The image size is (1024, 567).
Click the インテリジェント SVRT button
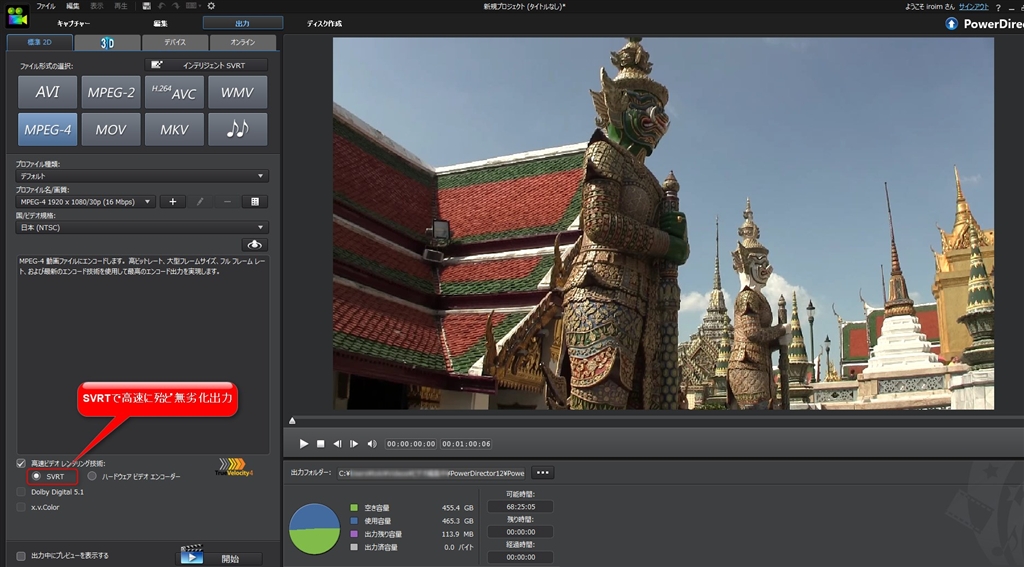point(207,65)
